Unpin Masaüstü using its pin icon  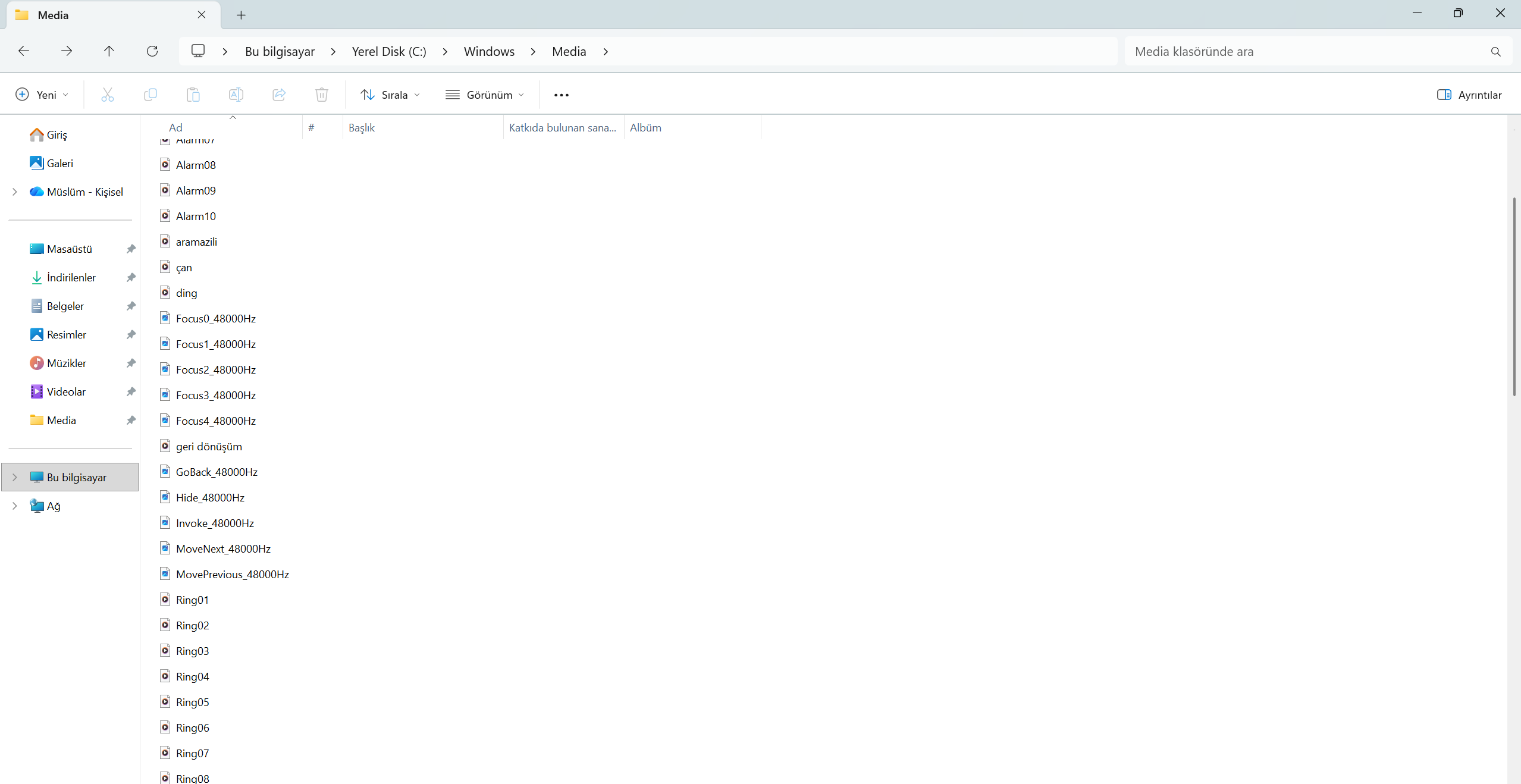pyautogui.click(x=131, y=249)
